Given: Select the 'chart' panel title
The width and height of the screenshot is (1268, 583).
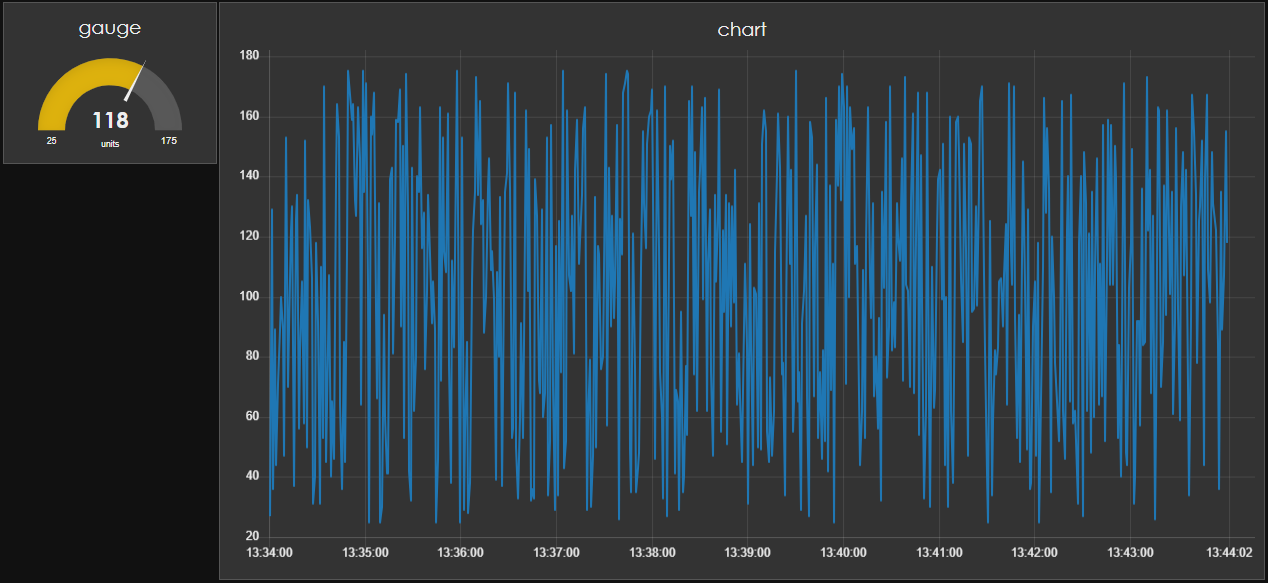Looking at the screenshot, I should [741, 29].
